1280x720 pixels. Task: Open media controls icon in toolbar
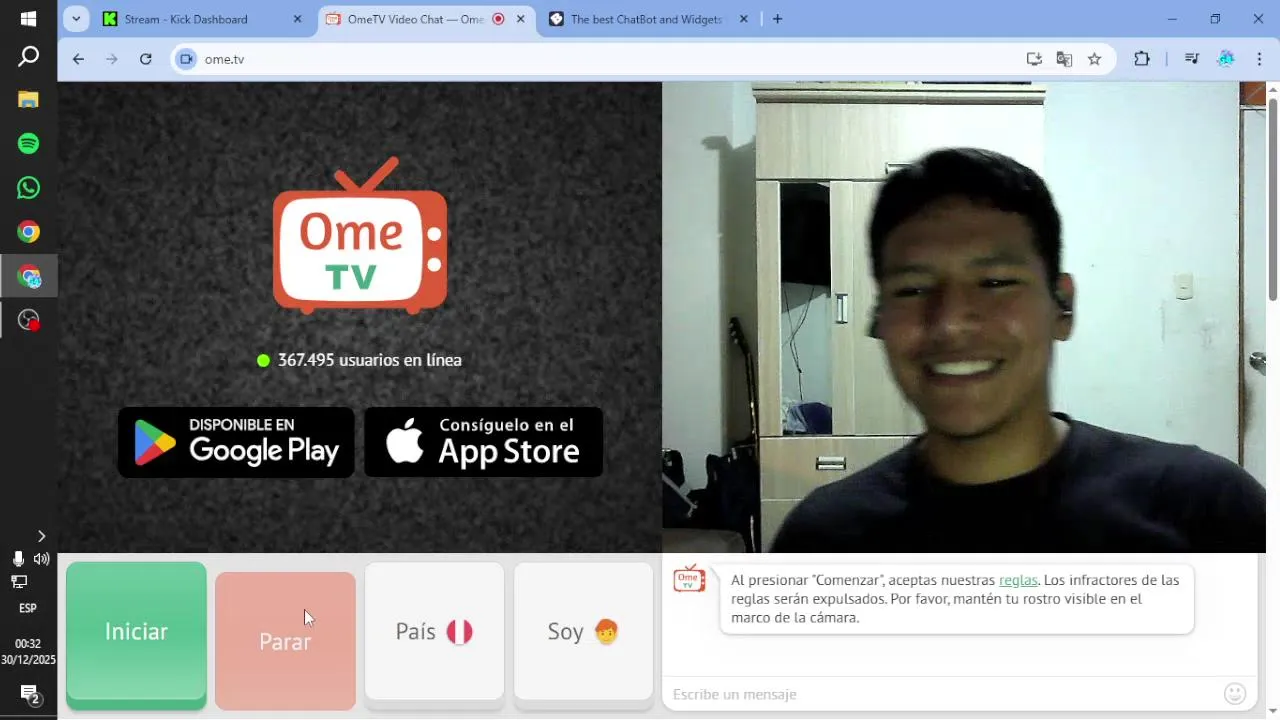(1191, 59)
